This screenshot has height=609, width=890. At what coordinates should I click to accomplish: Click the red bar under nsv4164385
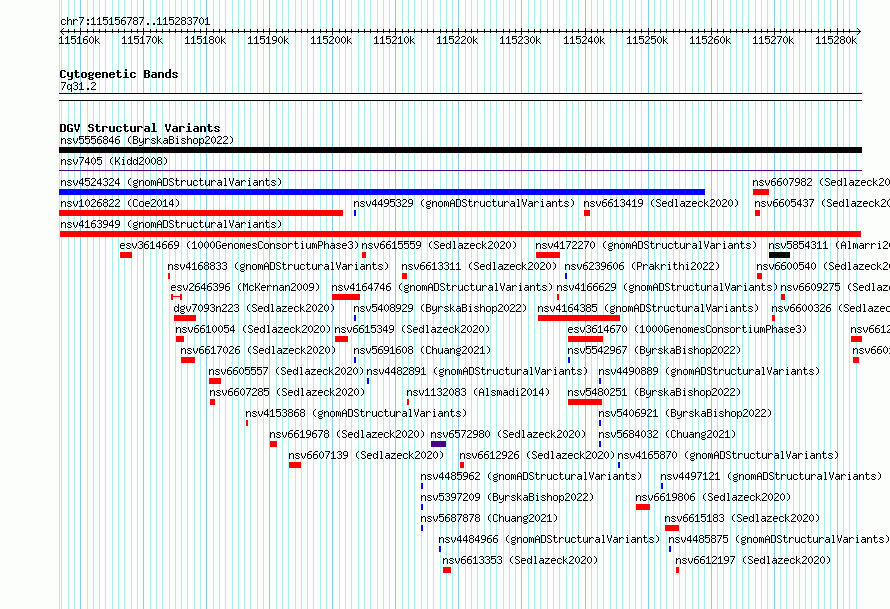coord(579,318)
